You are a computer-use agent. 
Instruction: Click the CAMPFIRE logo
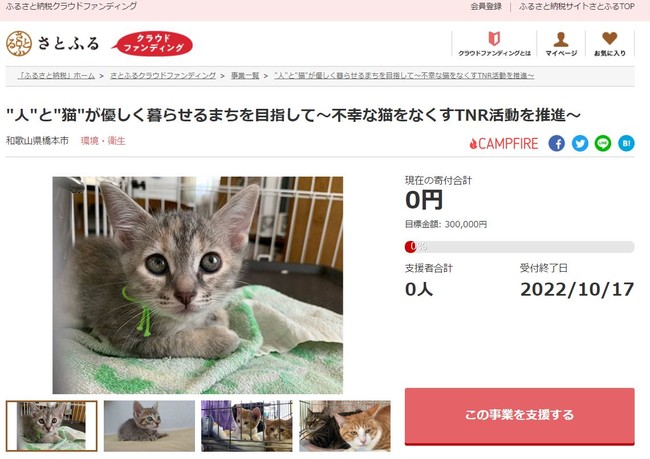pos(504,144)
